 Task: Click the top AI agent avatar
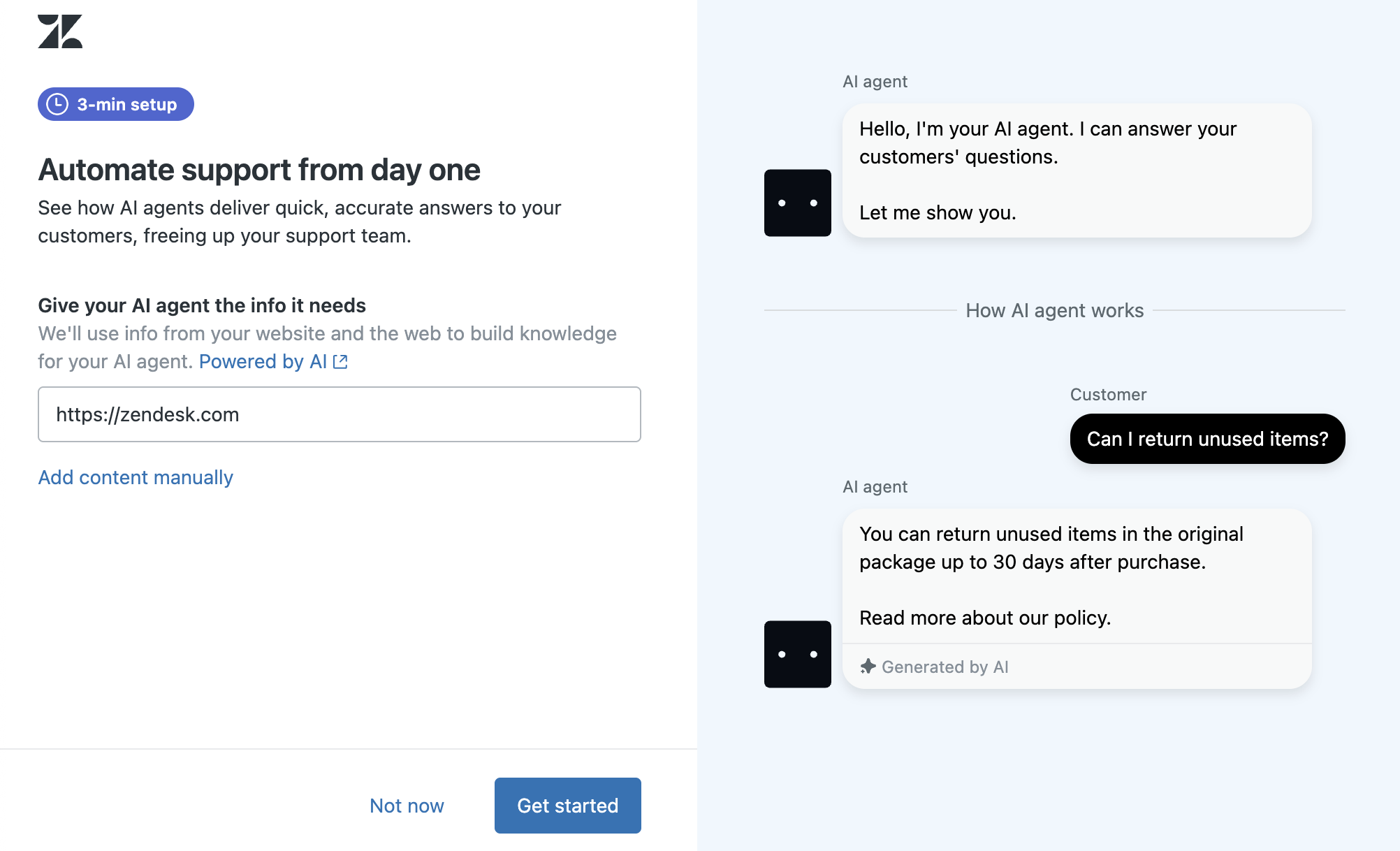pos(797,203)
